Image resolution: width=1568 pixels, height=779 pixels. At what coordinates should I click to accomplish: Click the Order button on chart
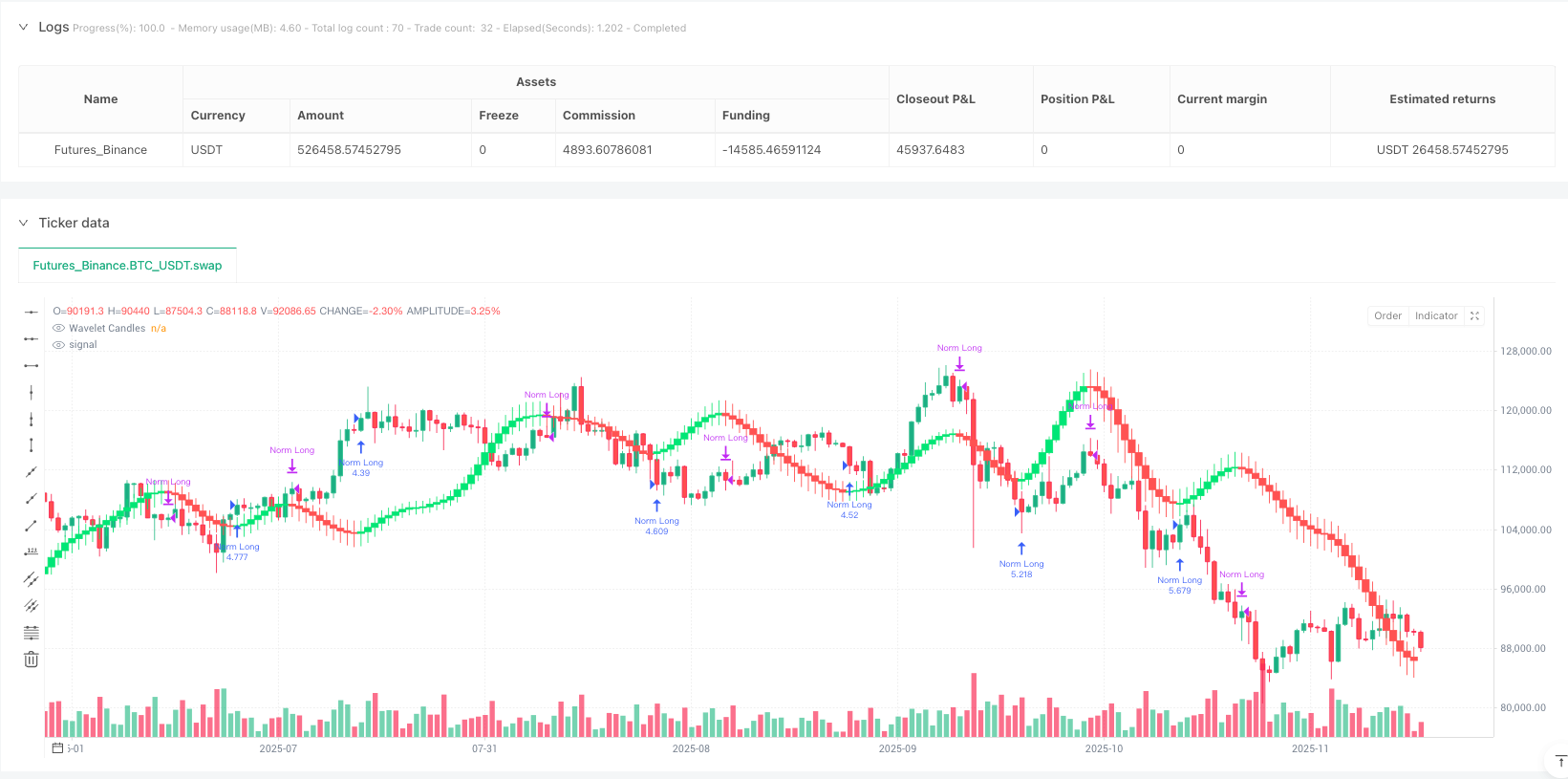click(x=1387, y=315)
